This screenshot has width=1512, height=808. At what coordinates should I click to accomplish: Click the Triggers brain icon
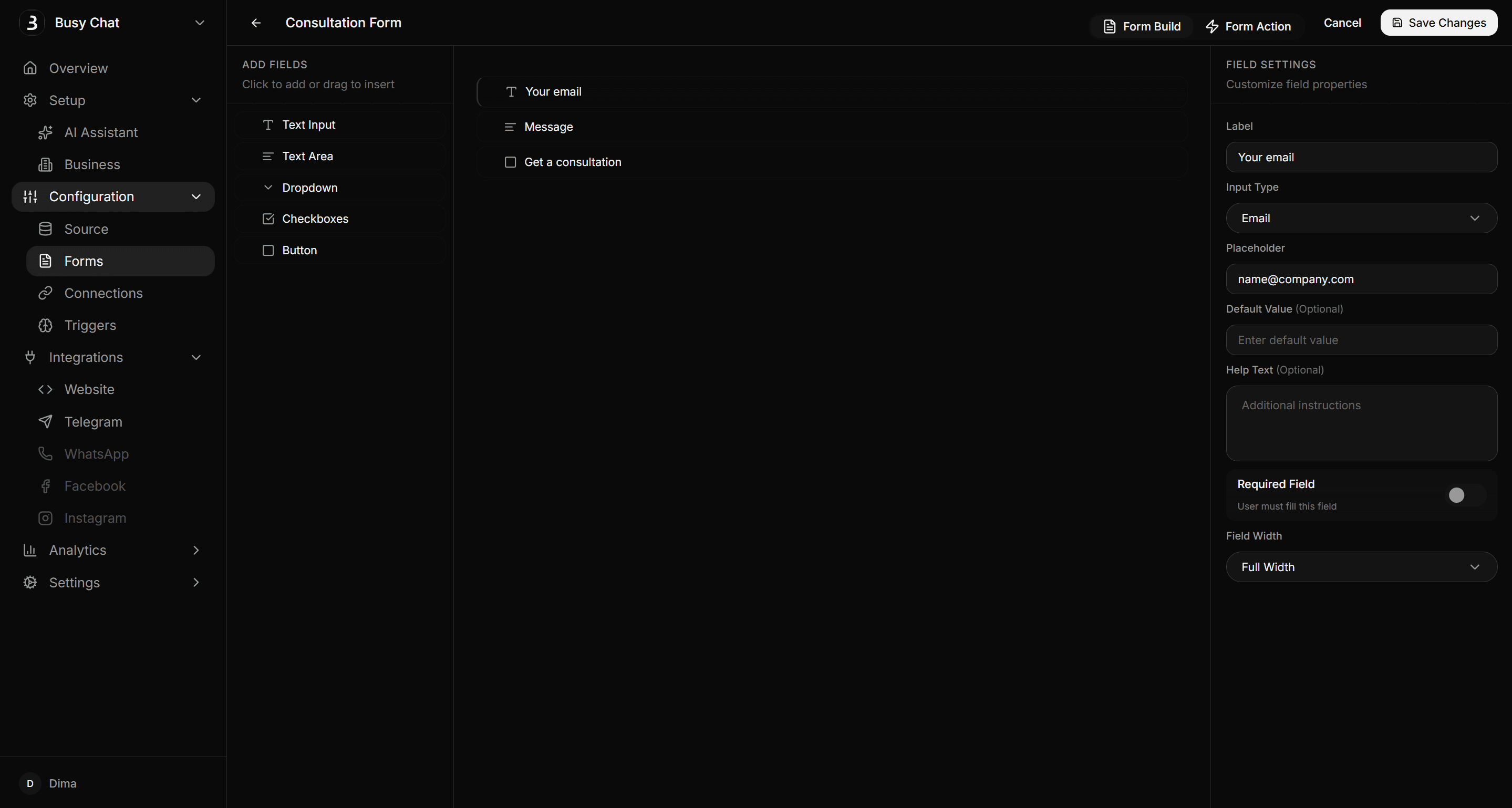pos(45,325)
